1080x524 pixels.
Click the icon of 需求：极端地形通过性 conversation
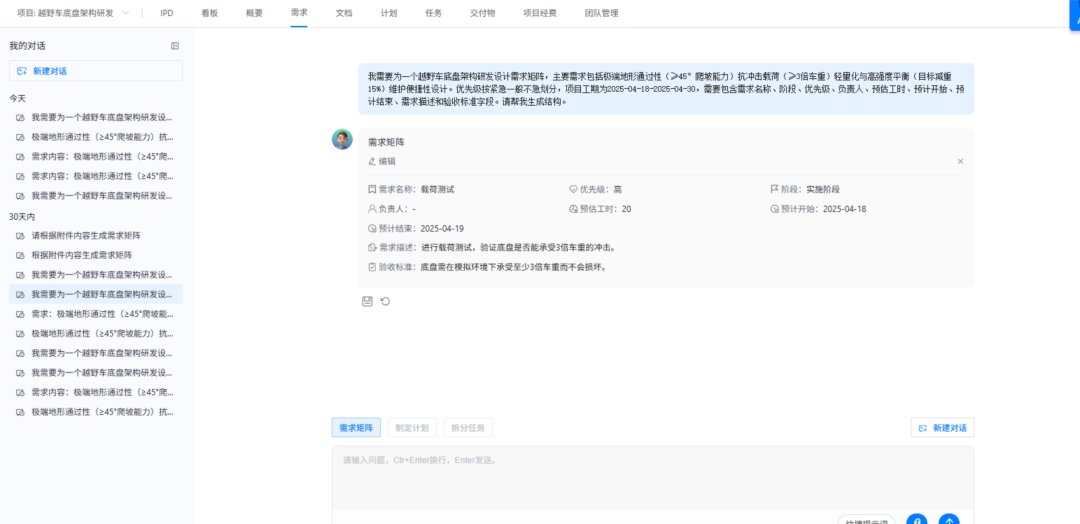pyautogui.click(x=21, y=314)
